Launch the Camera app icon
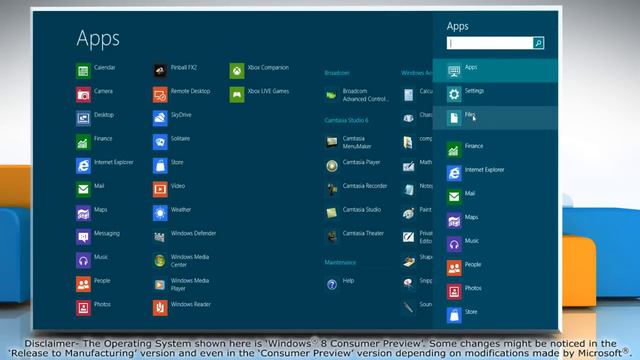This screenshot has width=640, height=360. 83,95
